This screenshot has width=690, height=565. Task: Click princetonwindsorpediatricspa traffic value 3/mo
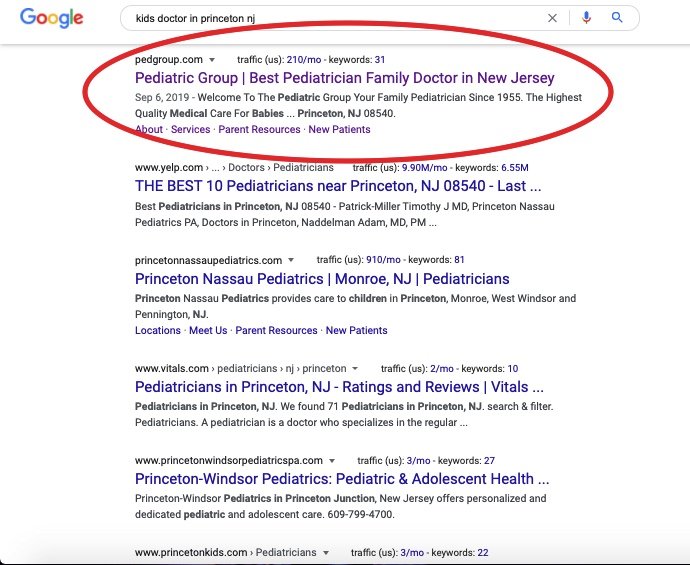[x=418, y=461]
